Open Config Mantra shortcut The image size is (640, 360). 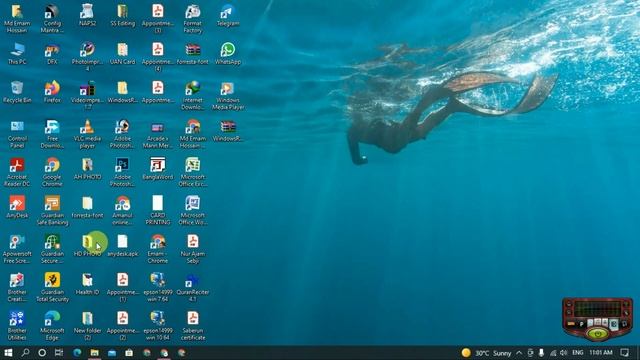52,19
